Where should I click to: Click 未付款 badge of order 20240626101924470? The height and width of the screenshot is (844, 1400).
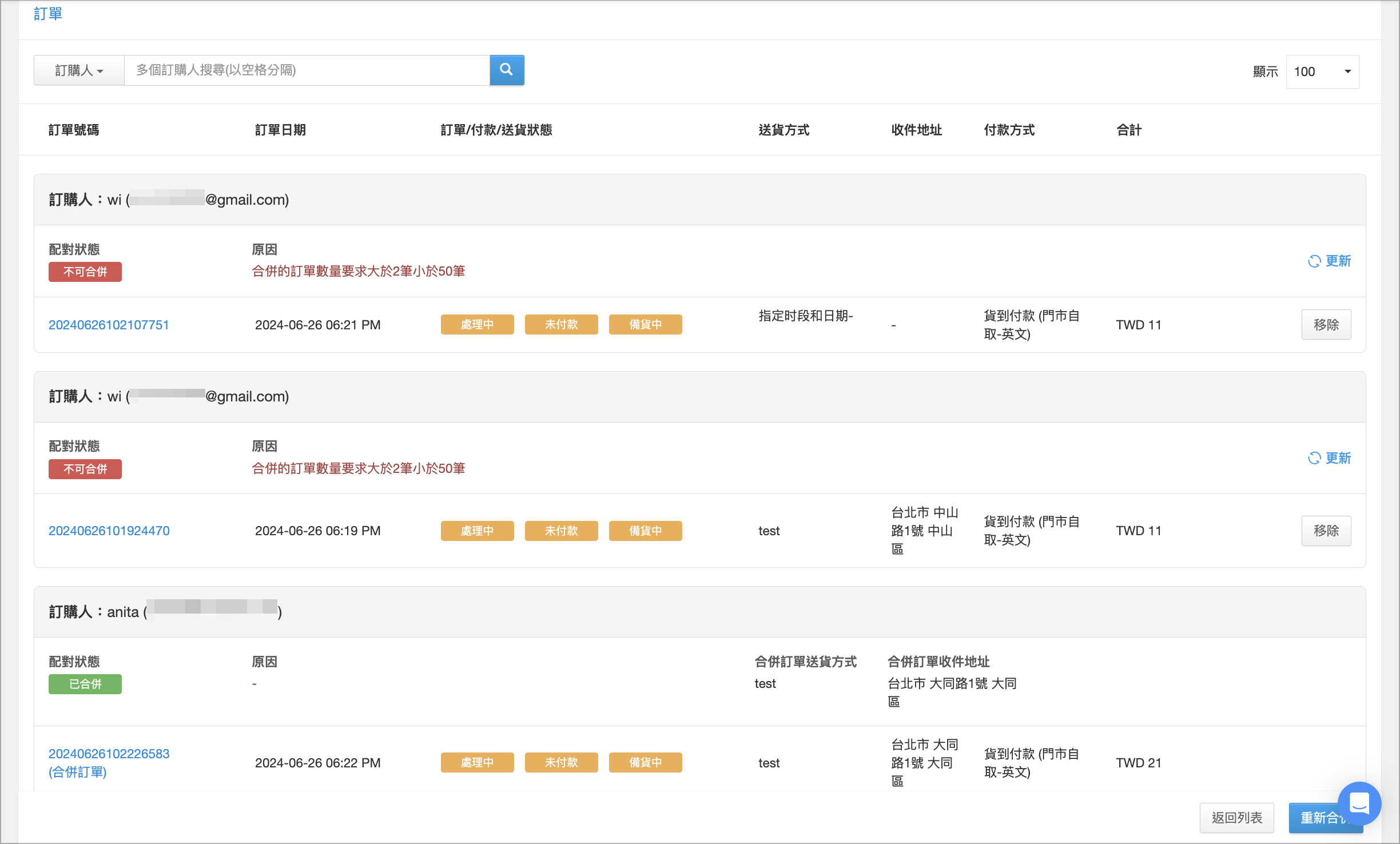click(561, 531)
